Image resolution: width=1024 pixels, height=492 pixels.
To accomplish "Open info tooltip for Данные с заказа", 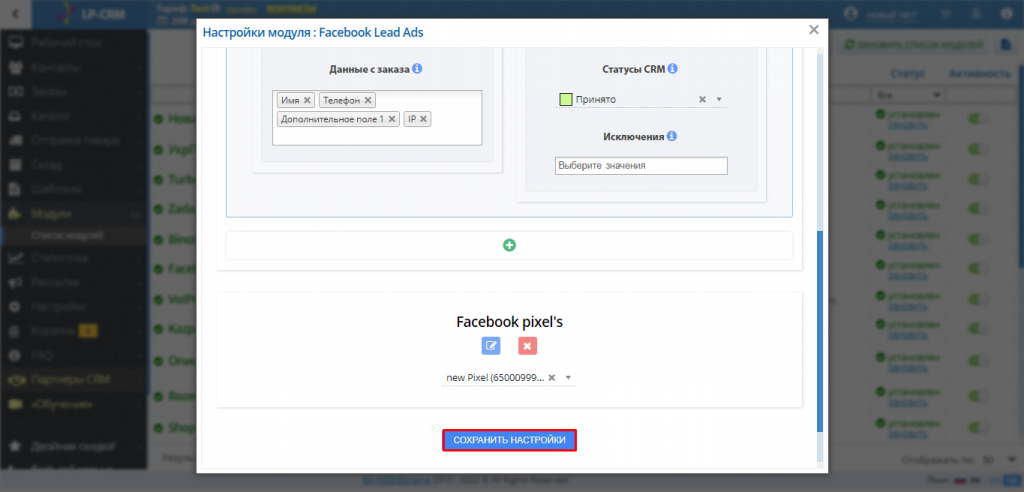I will coord(417,69).
